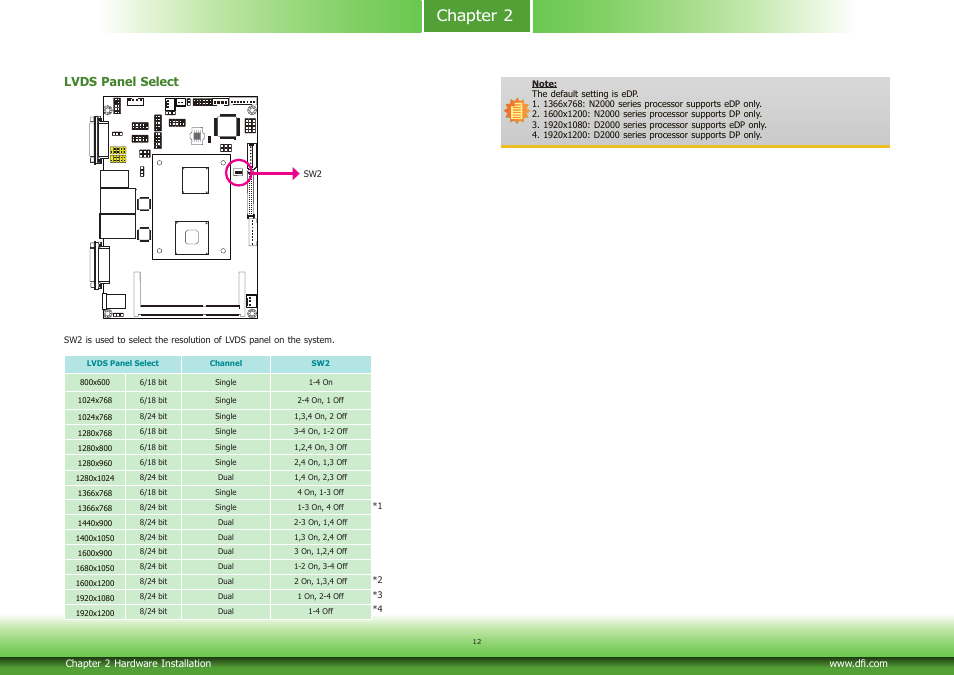
Task: Click note line '3. 1920x1080: D2000 series processor'
Action: pos(649,125)
